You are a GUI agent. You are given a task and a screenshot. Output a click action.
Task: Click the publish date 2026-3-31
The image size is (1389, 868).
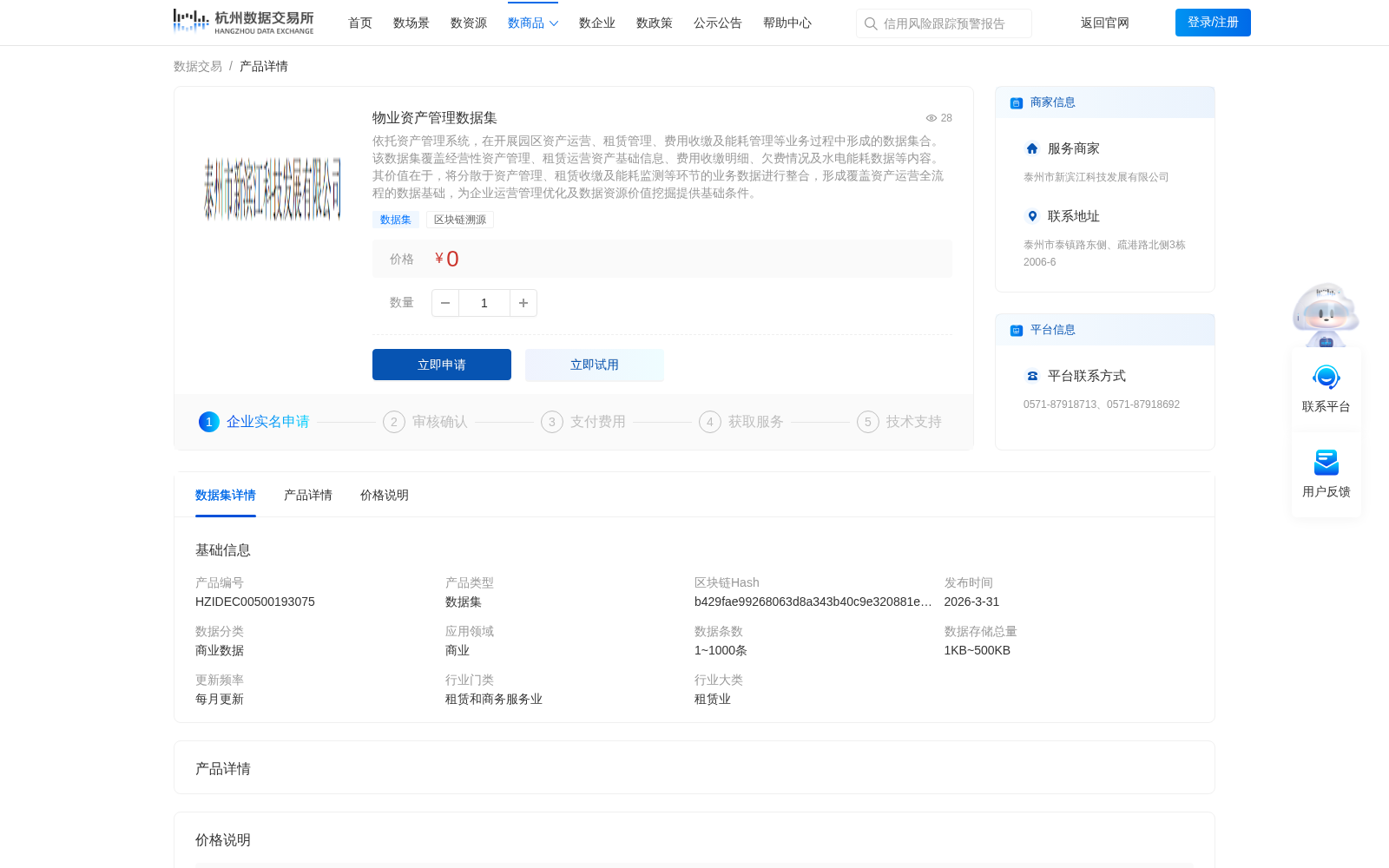pos(971,602)
